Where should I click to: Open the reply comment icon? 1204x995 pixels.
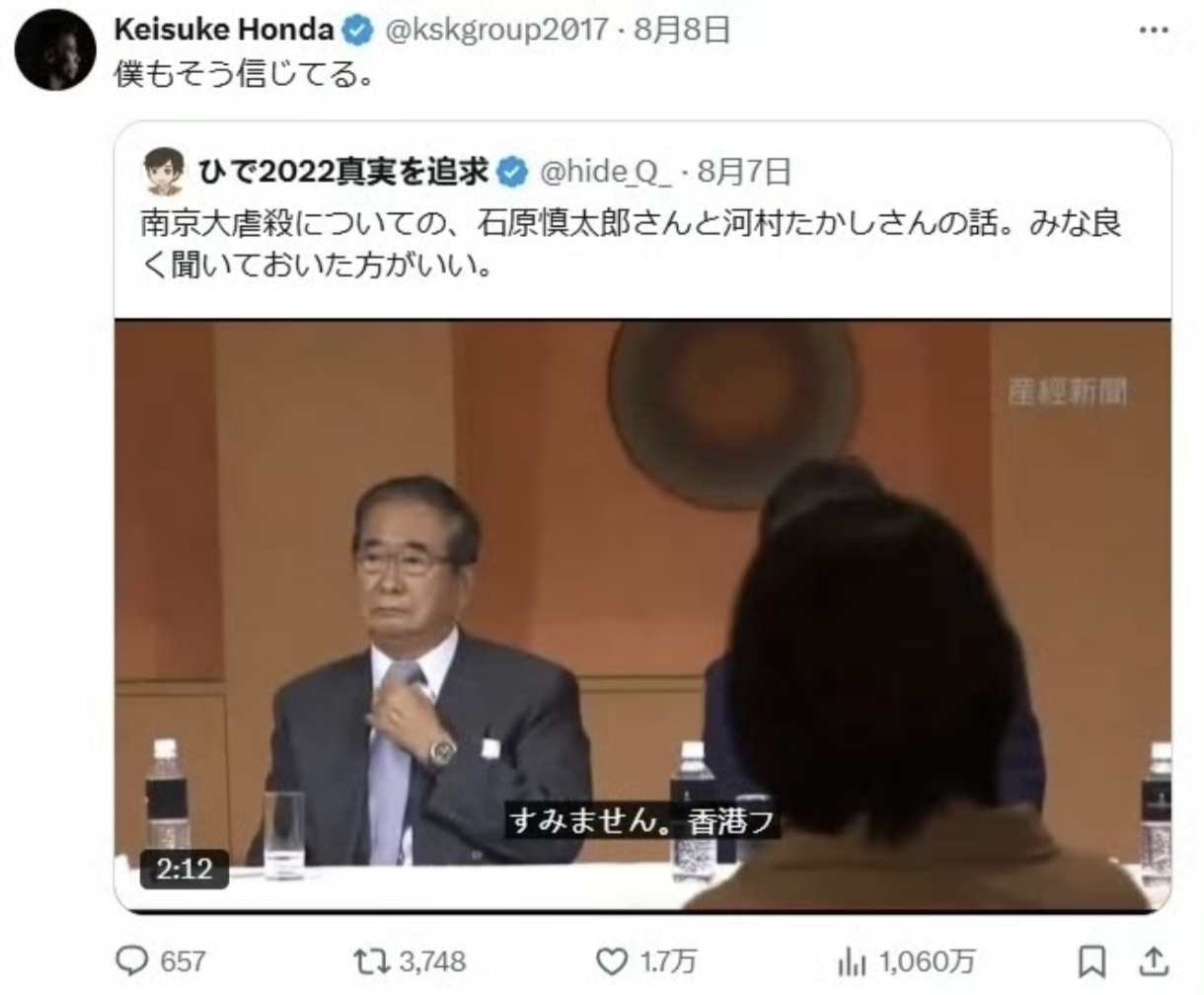click(130, 959)
